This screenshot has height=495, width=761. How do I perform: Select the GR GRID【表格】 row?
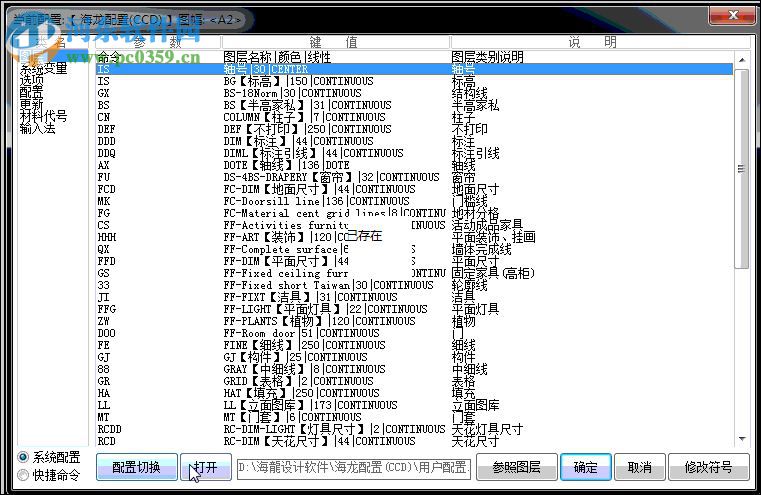414,381
